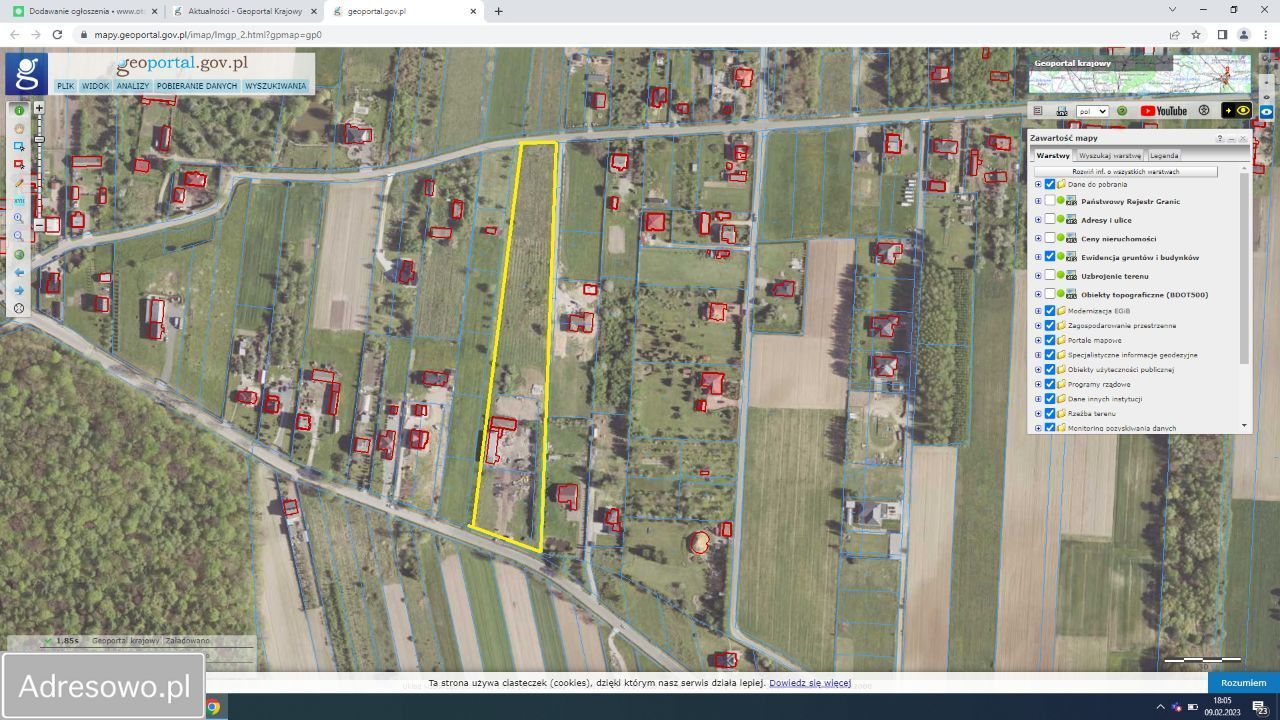Activate the blue rectangle selection tool
The width and height of the screenshot is (1280, 720).
pos(19,146)
